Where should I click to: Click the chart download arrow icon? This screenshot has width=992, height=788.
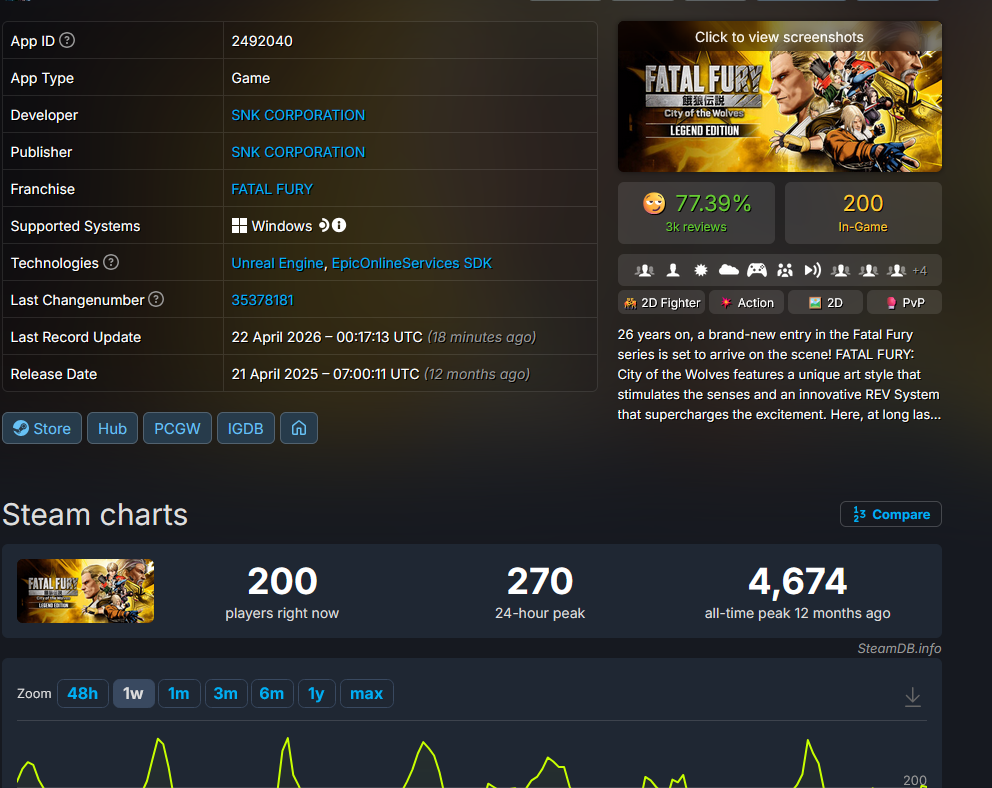[x=912, y=697]
